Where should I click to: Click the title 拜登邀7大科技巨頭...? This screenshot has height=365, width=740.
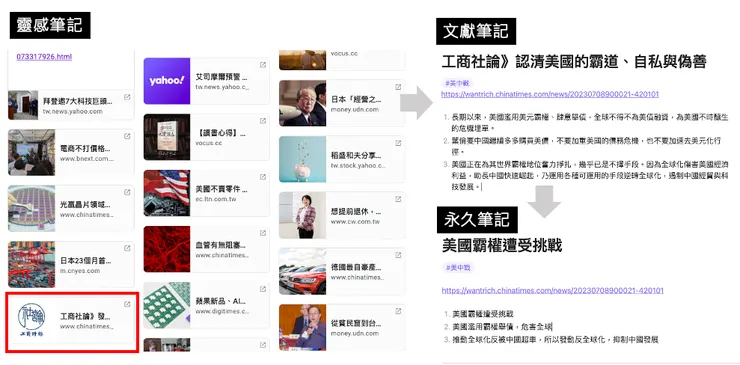point(78,101)
